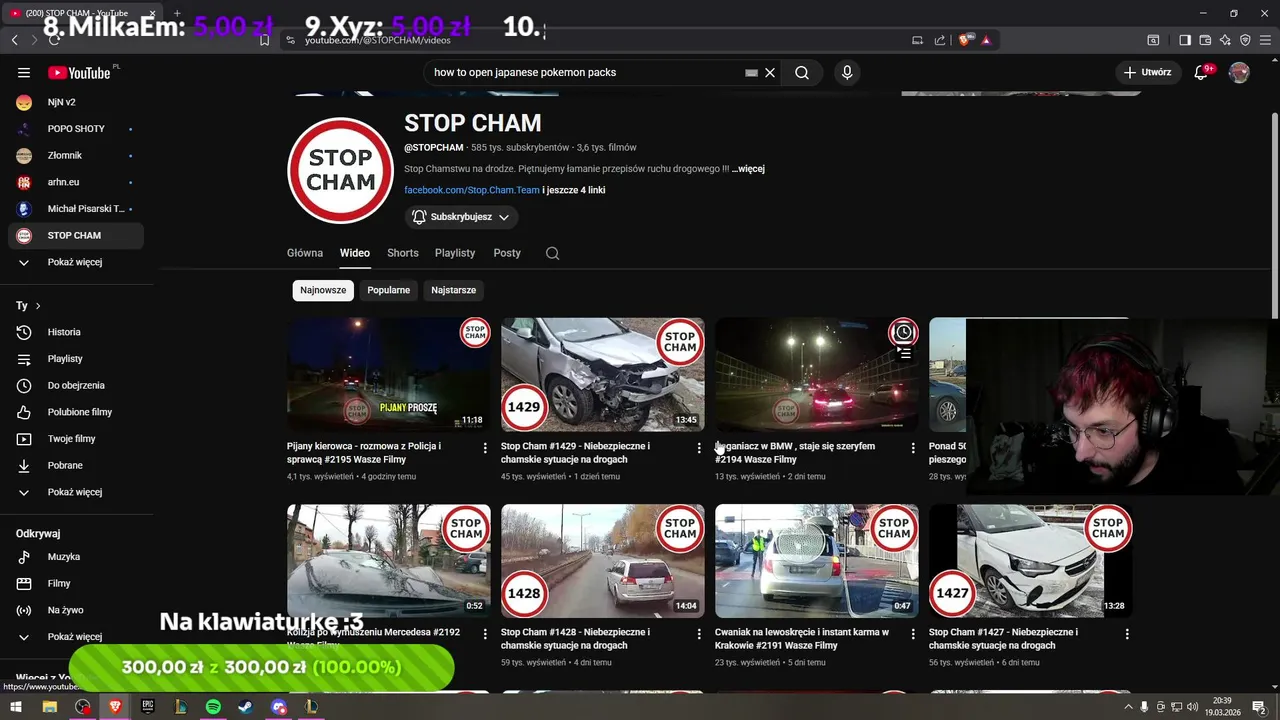Image resolution: width=1280 pixels, height=720 pixels.
Task: Toggle the Brave sidebar panel
Action: click(x=1185, y=40)
